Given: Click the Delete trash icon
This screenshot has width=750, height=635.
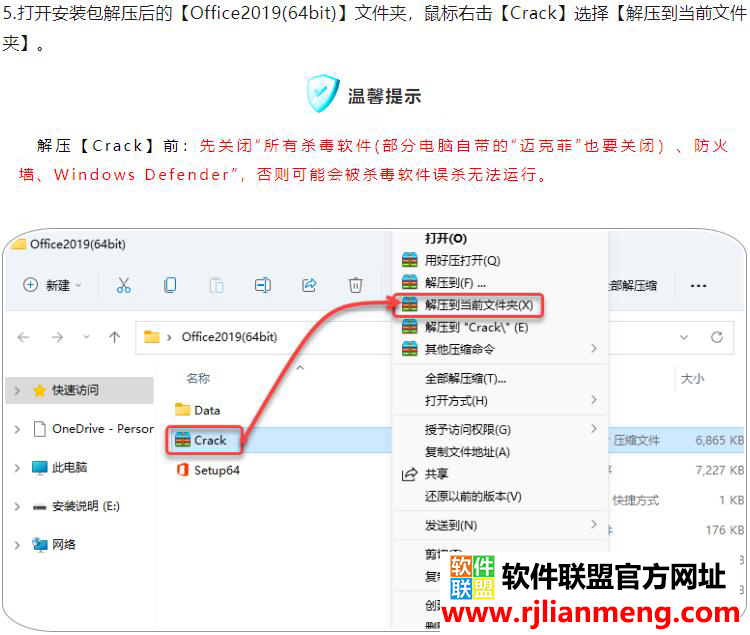Looking at the screenshot, I should point(355,285).
